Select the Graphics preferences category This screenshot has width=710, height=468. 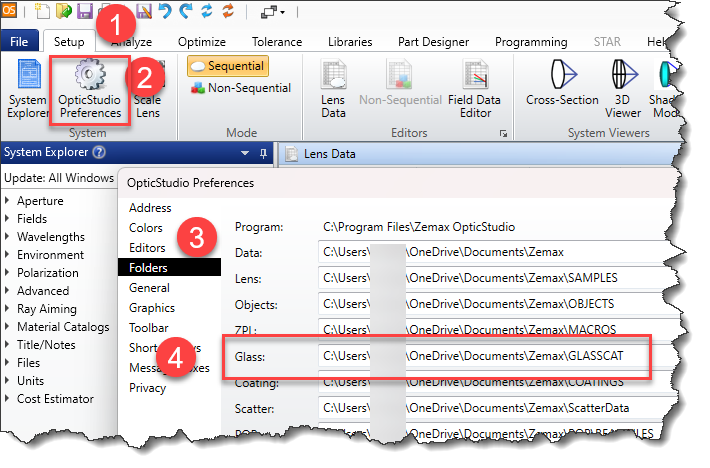coord(151,308)
